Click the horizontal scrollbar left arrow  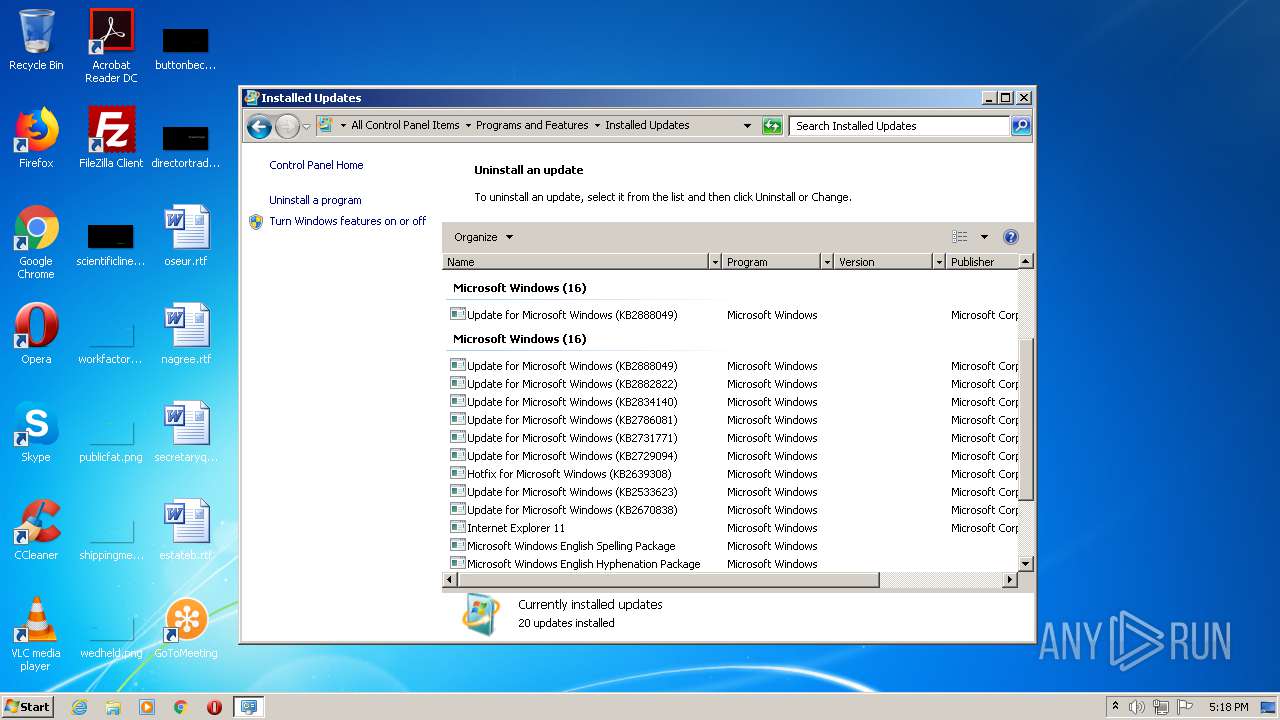click(450, 580)
